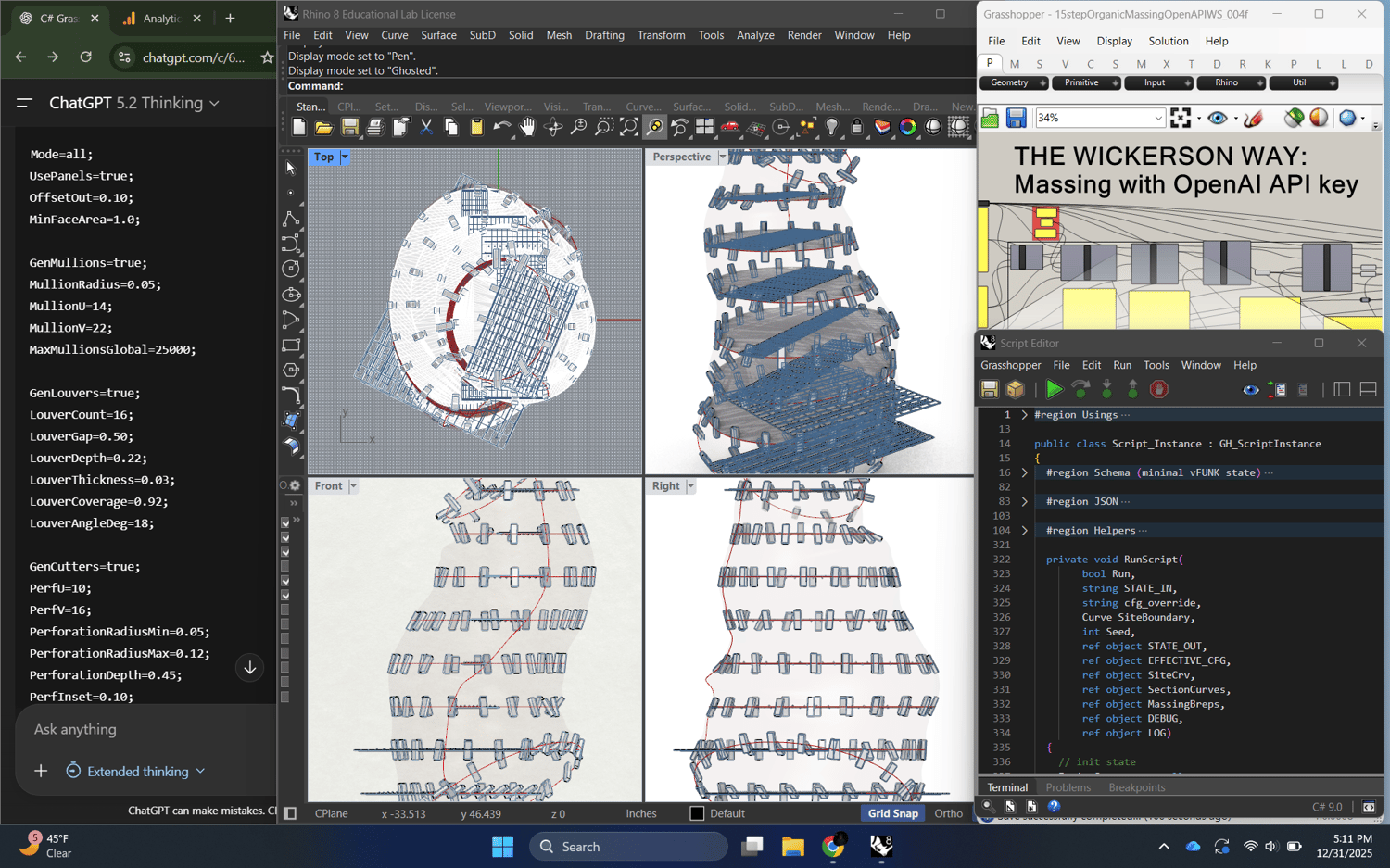The width and height of the screenshot is (1390, 868).
Task: Click the Zoom Selected icon in Rhino
Action: (x=654, y=128)
